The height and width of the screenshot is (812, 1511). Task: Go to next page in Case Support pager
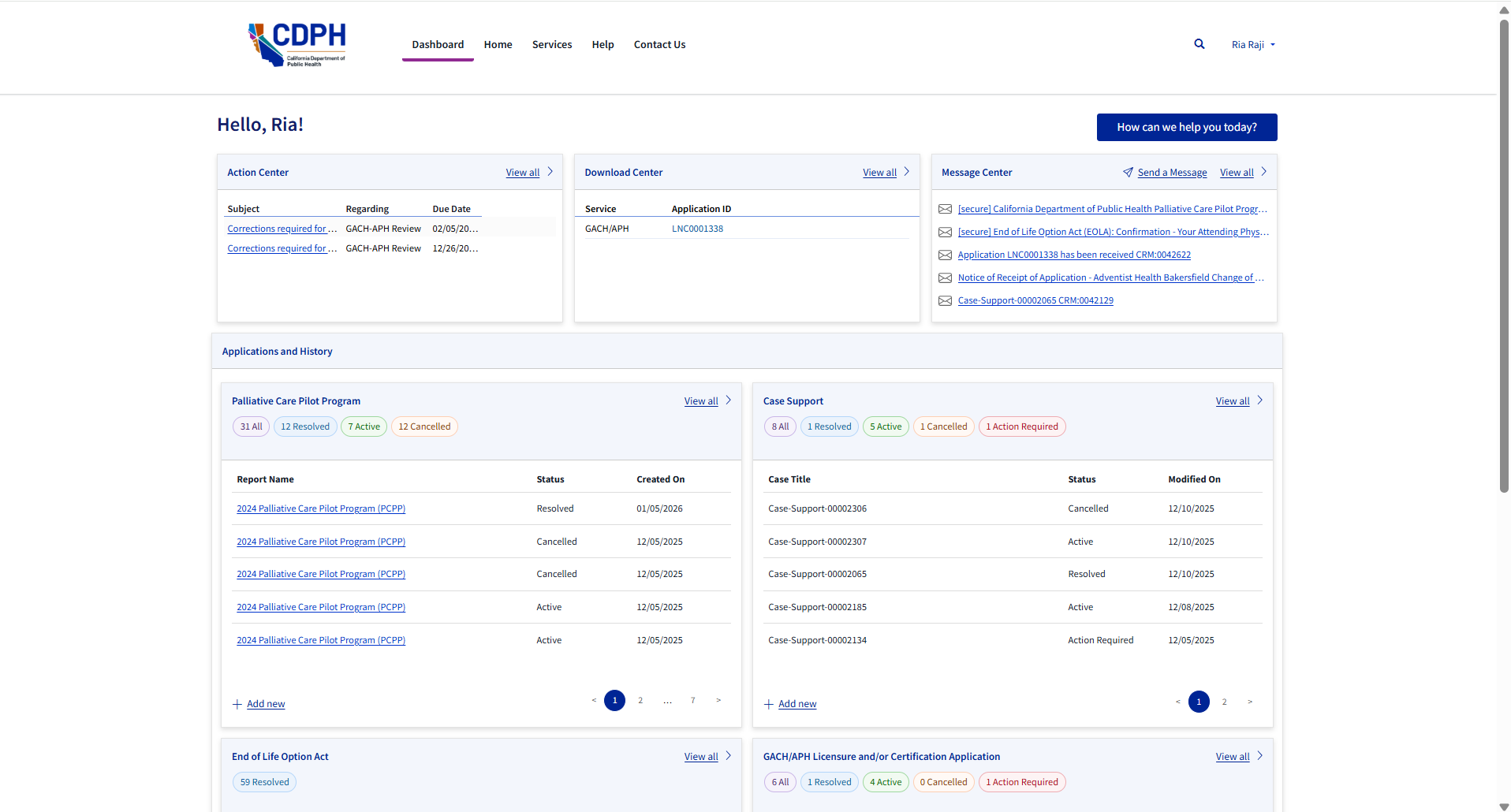coord(1250,702)
